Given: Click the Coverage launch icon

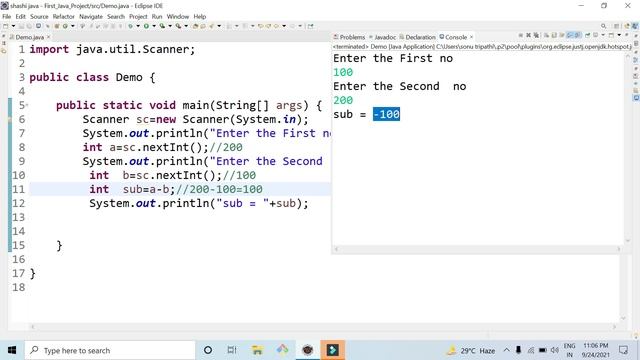Looking at the screenshot, I should (x=162, y=26).
